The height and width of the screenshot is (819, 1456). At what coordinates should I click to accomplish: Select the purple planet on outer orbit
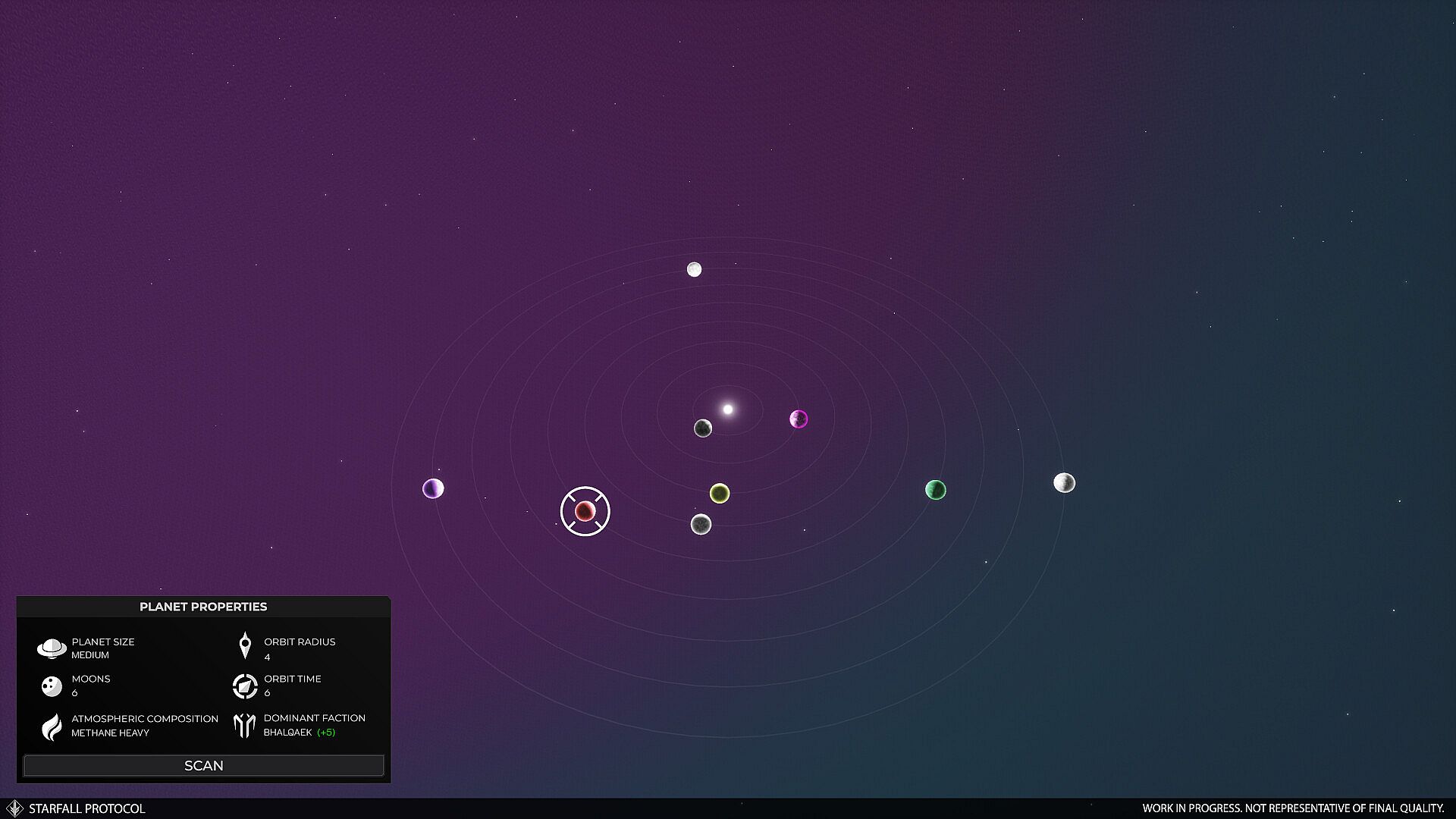433,488
